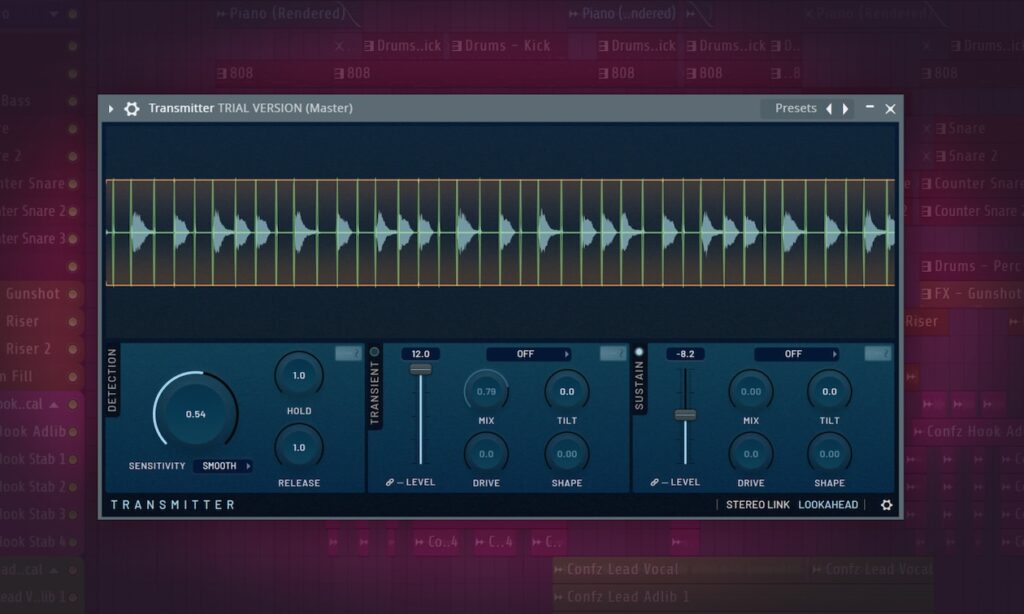Click the Transient section help icon

(x=613, y=353)
